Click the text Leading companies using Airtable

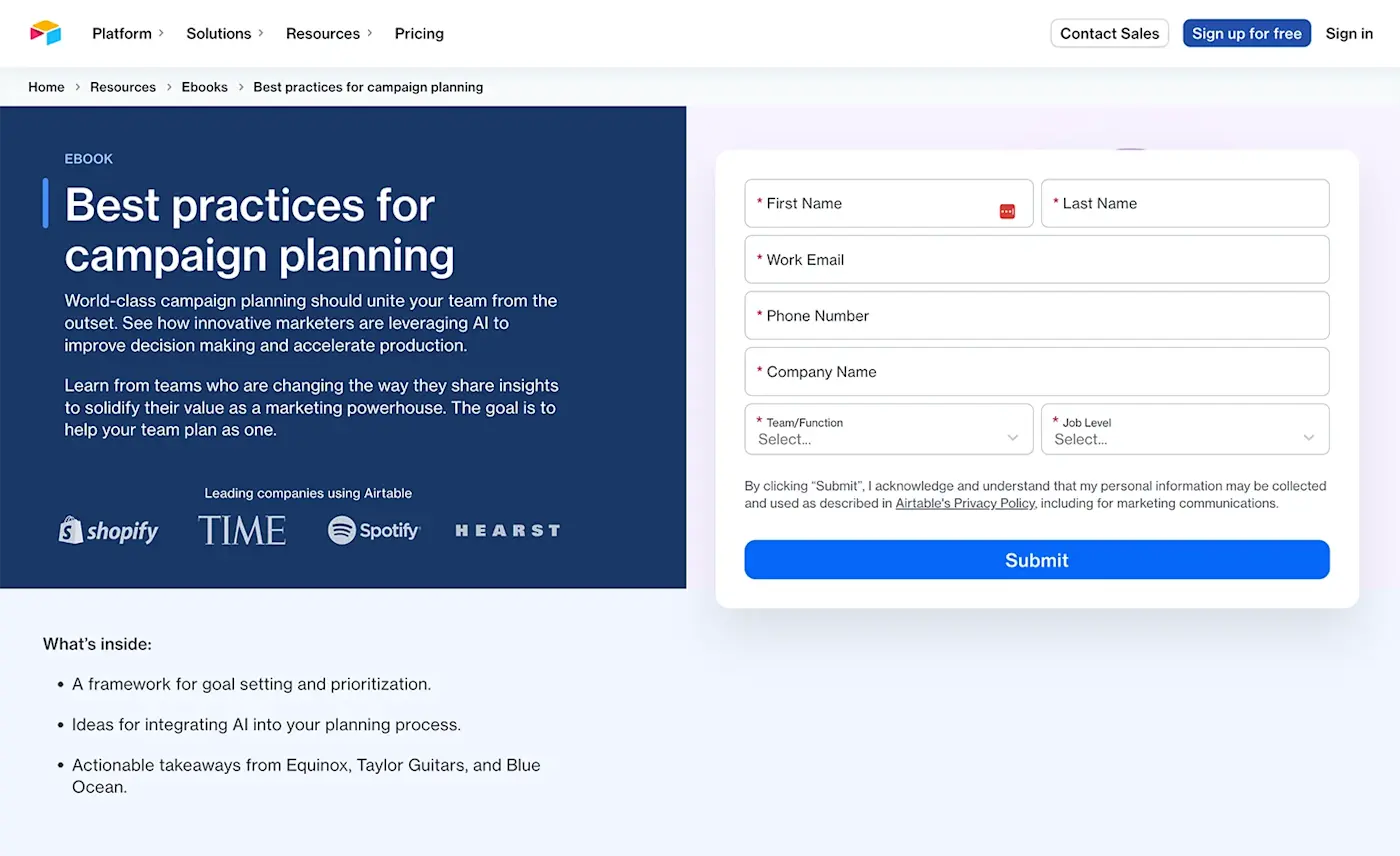coord(308,493)
